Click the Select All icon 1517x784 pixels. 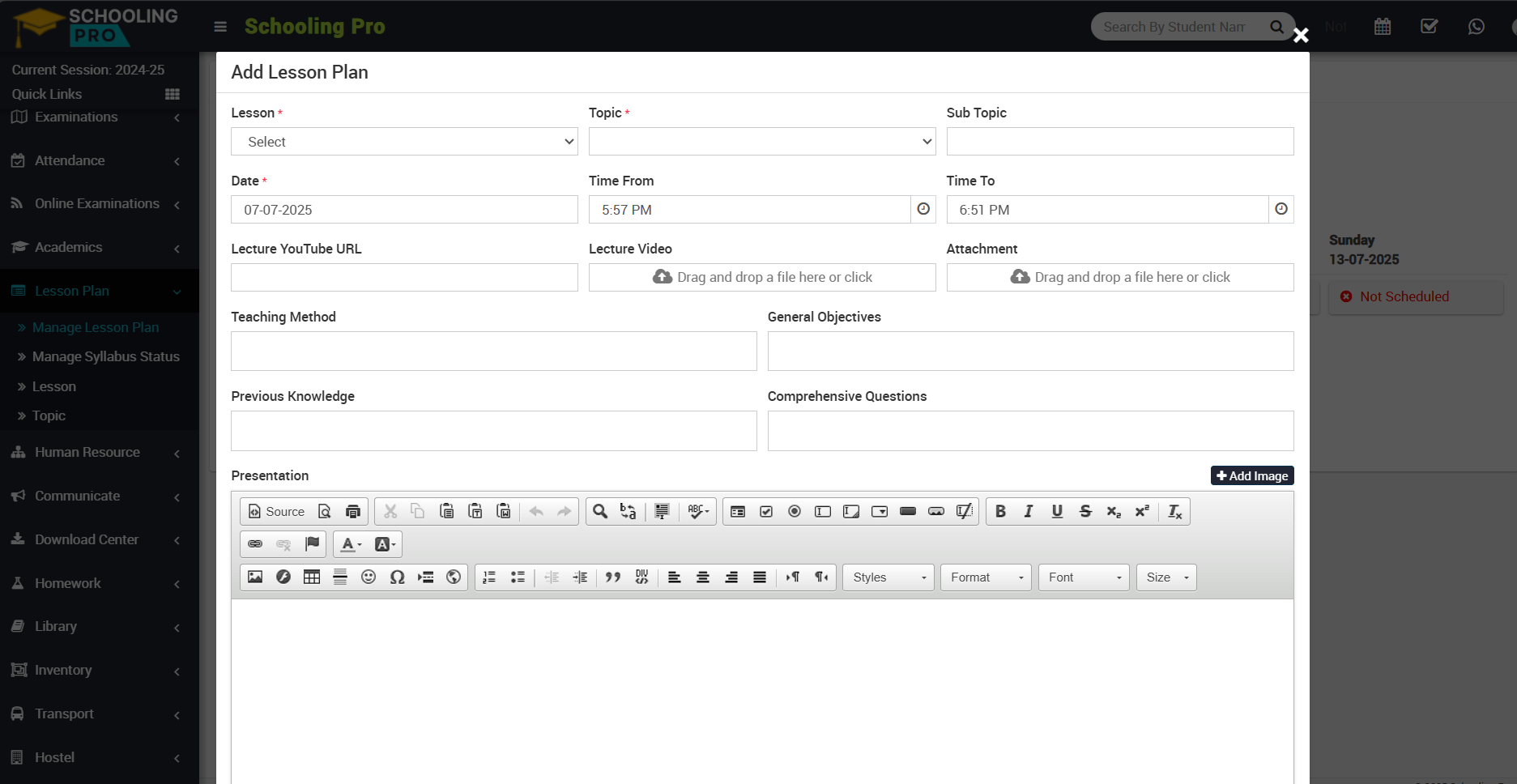[x=662, y=511]
